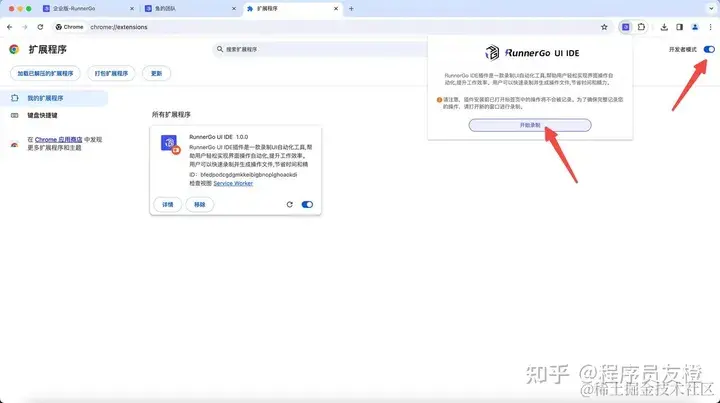
Task: Click the RunnerGo logo in the popup header
Action: point(492,53)
